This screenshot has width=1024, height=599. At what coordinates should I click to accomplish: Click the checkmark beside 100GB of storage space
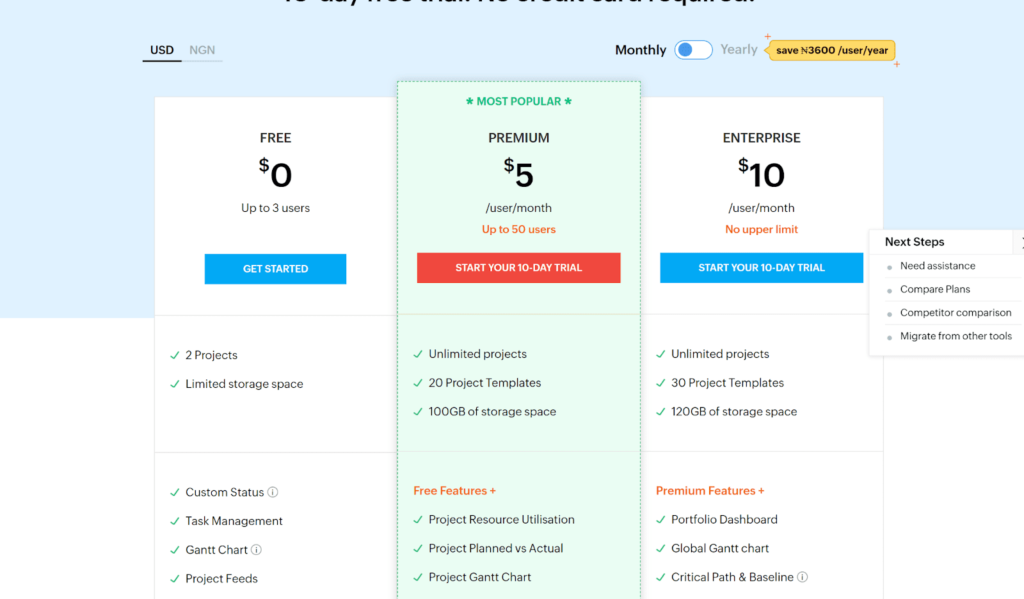(418, 412)
